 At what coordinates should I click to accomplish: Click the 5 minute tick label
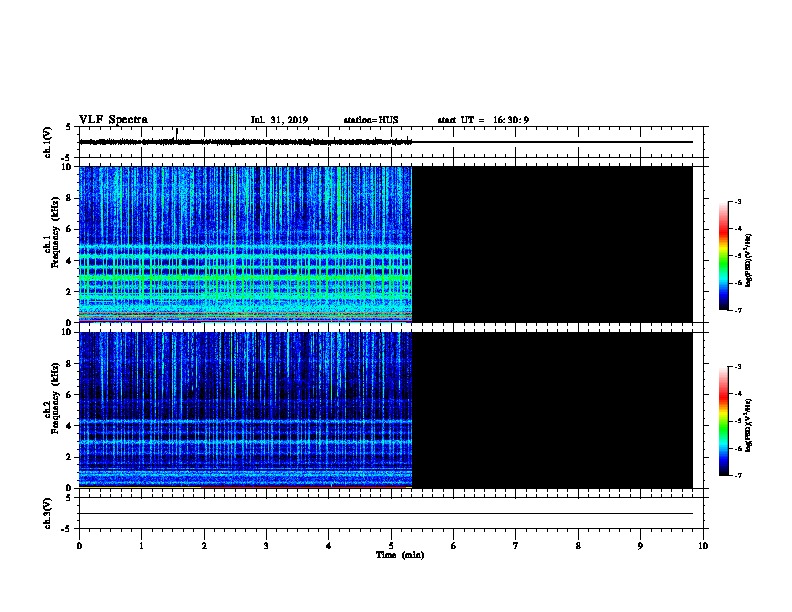(x=391, y=545)
